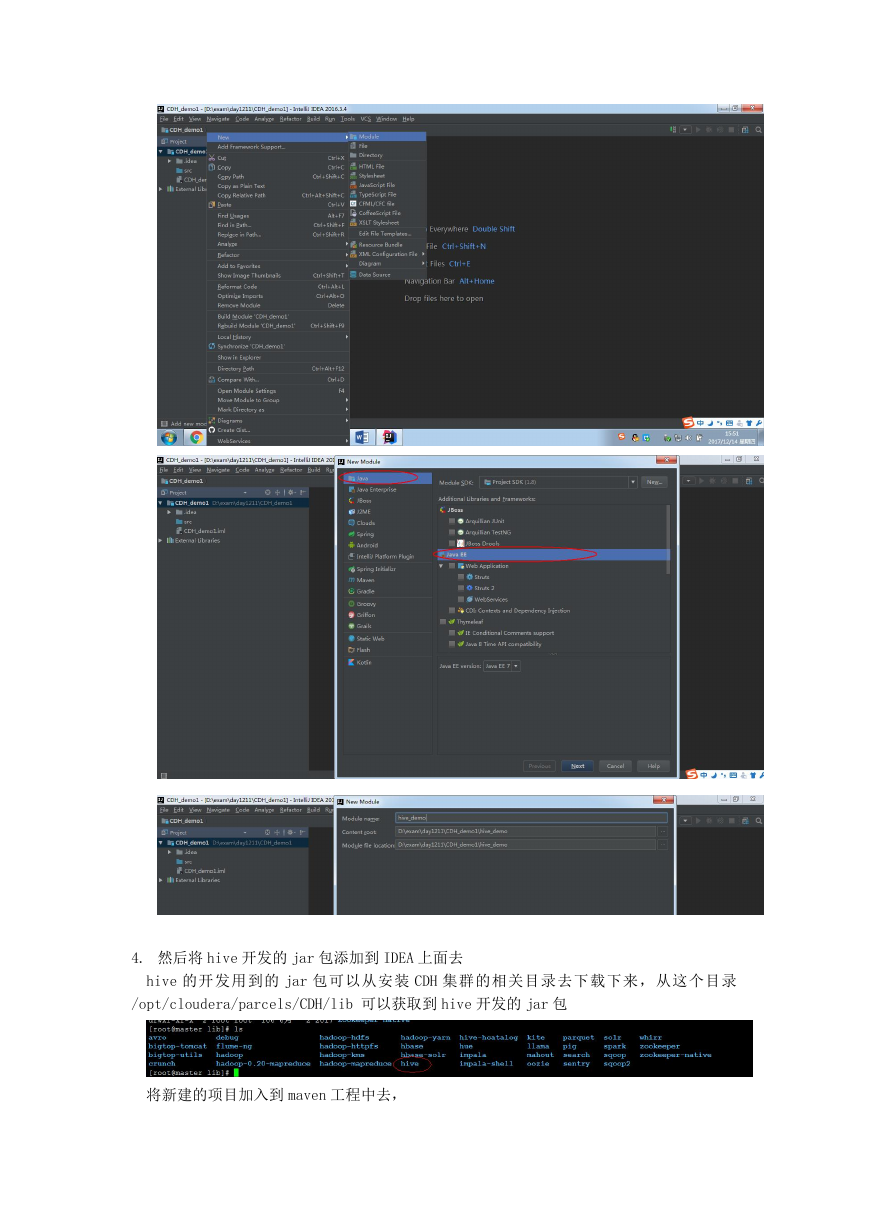
Task: Click browse button beside Content root
Action: click(x=663, y=831)
